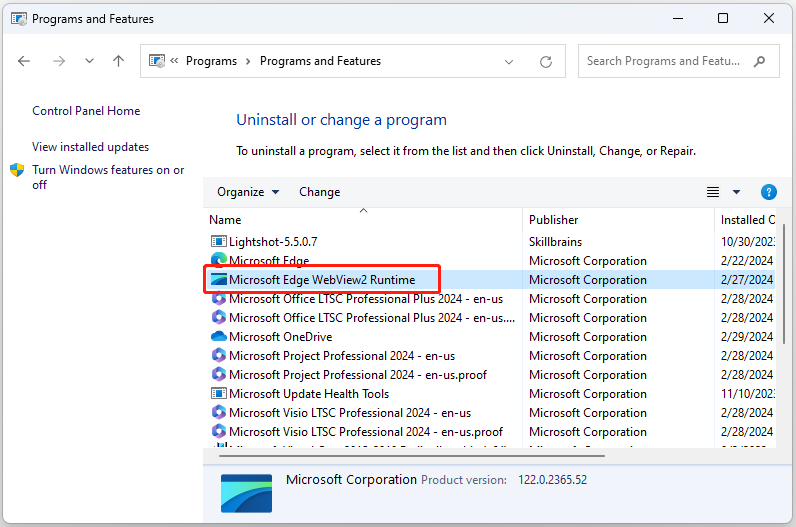The width and height of the screenshot is (796, 527).
Task: Refresh the Programs and Features list
Action: pos(546,61)
